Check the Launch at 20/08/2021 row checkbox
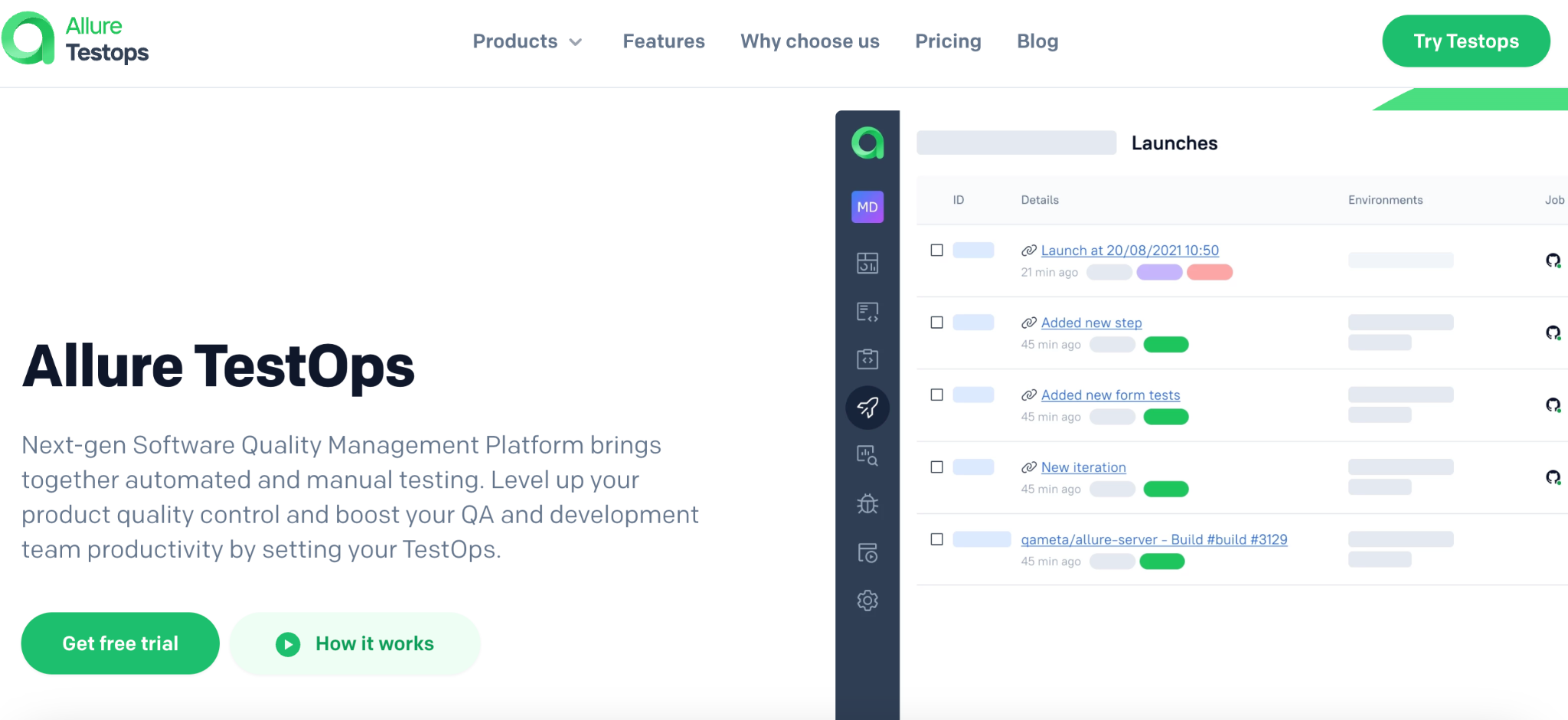Viewport: 1568px width, 720px height. point(936,250)
